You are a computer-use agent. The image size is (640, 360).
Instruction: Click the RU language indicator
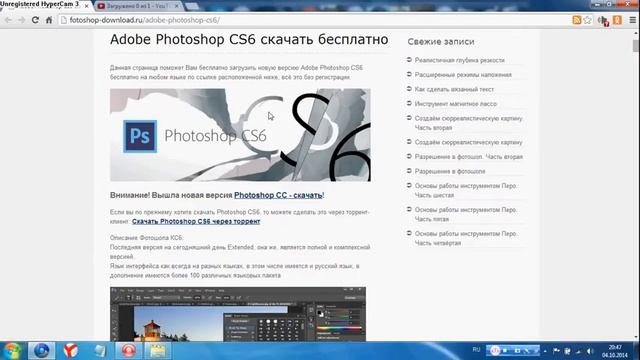(x=476, y=350)
